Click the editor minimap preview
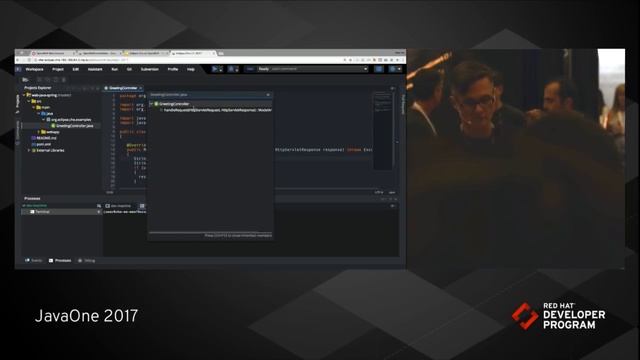The image size is (640, 360). [x=382, y=130]
